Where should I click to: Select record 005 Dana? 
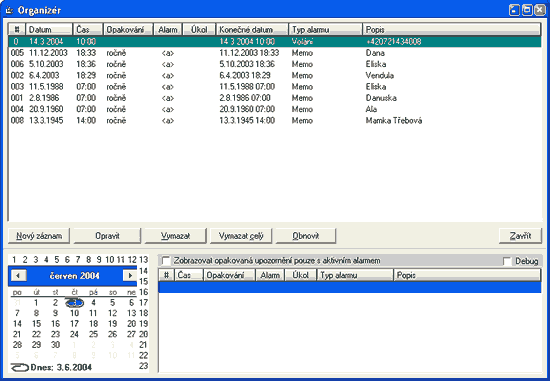(x=275, y=53)
